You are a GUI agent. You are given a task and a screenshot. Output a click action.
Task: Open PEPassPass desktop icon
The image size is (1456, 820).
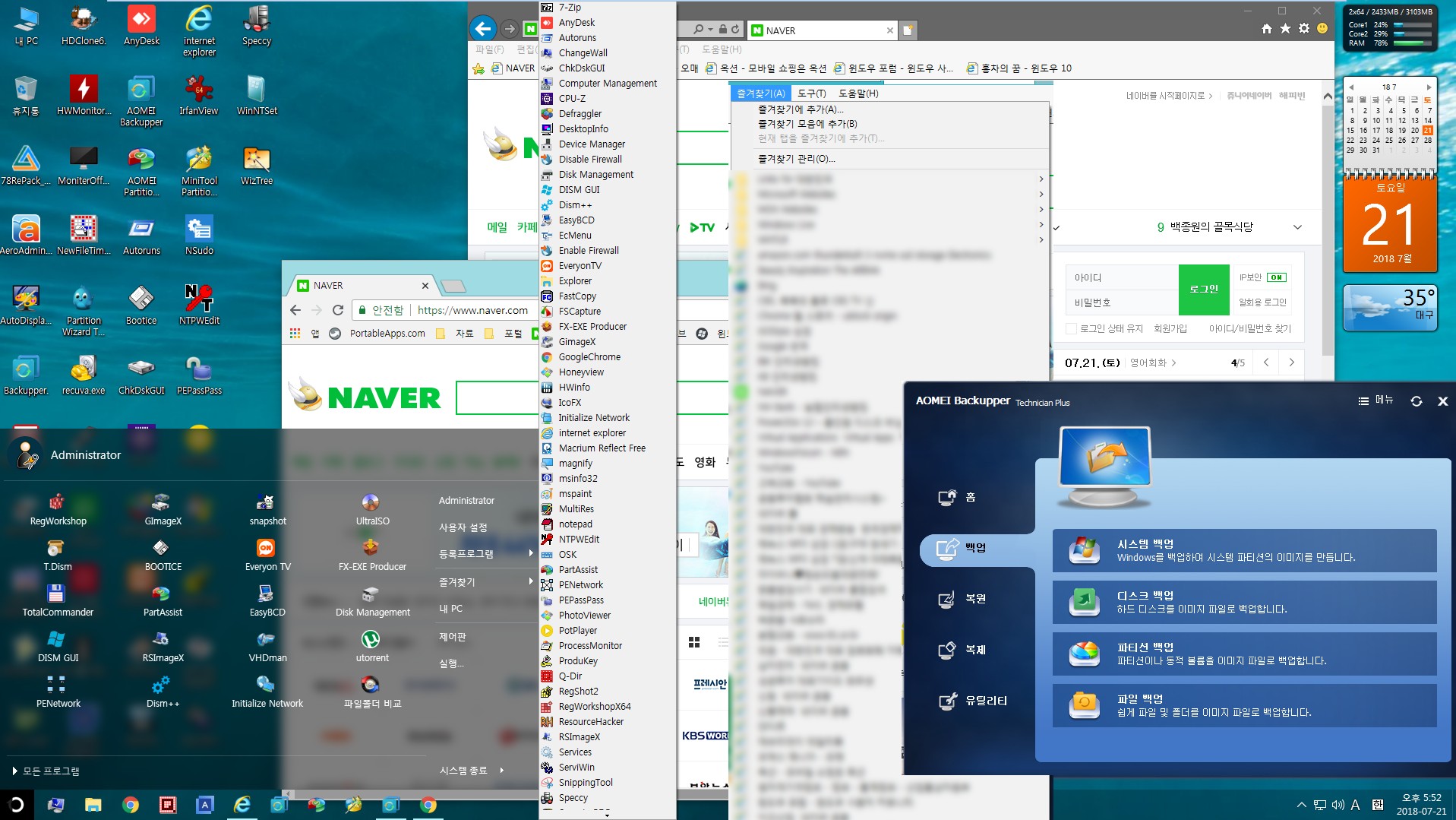pyautogui.click(x=199, y=375)
